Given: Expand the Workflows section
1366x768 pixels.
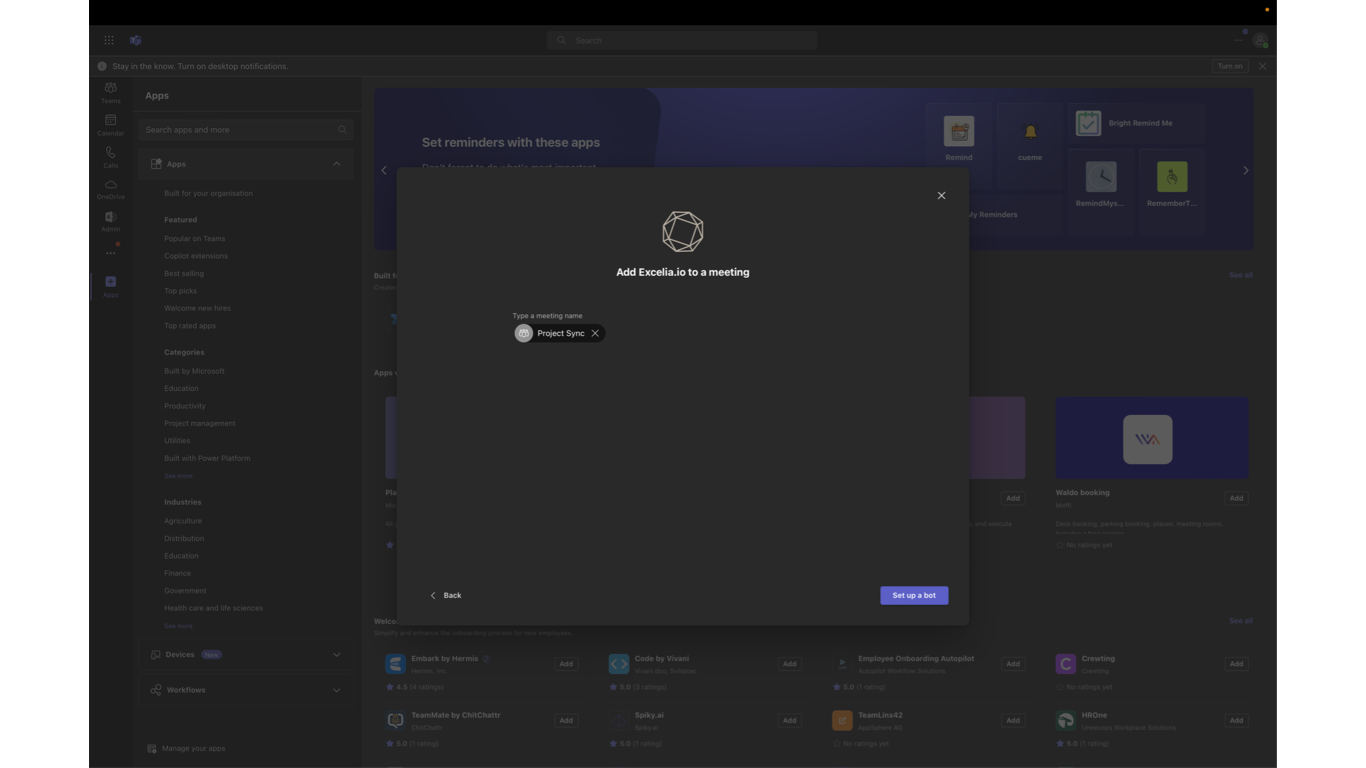Looking at the screenshot, I should (x=336, y=690).
